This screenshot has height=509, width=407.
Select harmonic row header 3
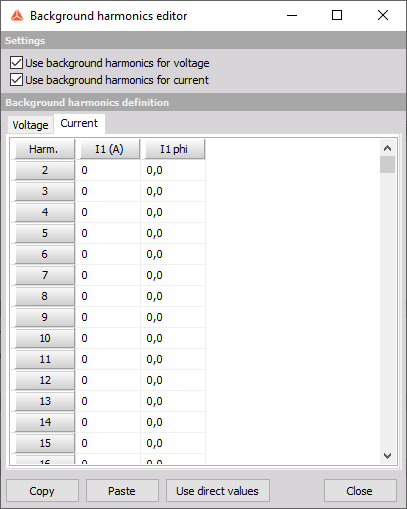click(x=45, y=191)
